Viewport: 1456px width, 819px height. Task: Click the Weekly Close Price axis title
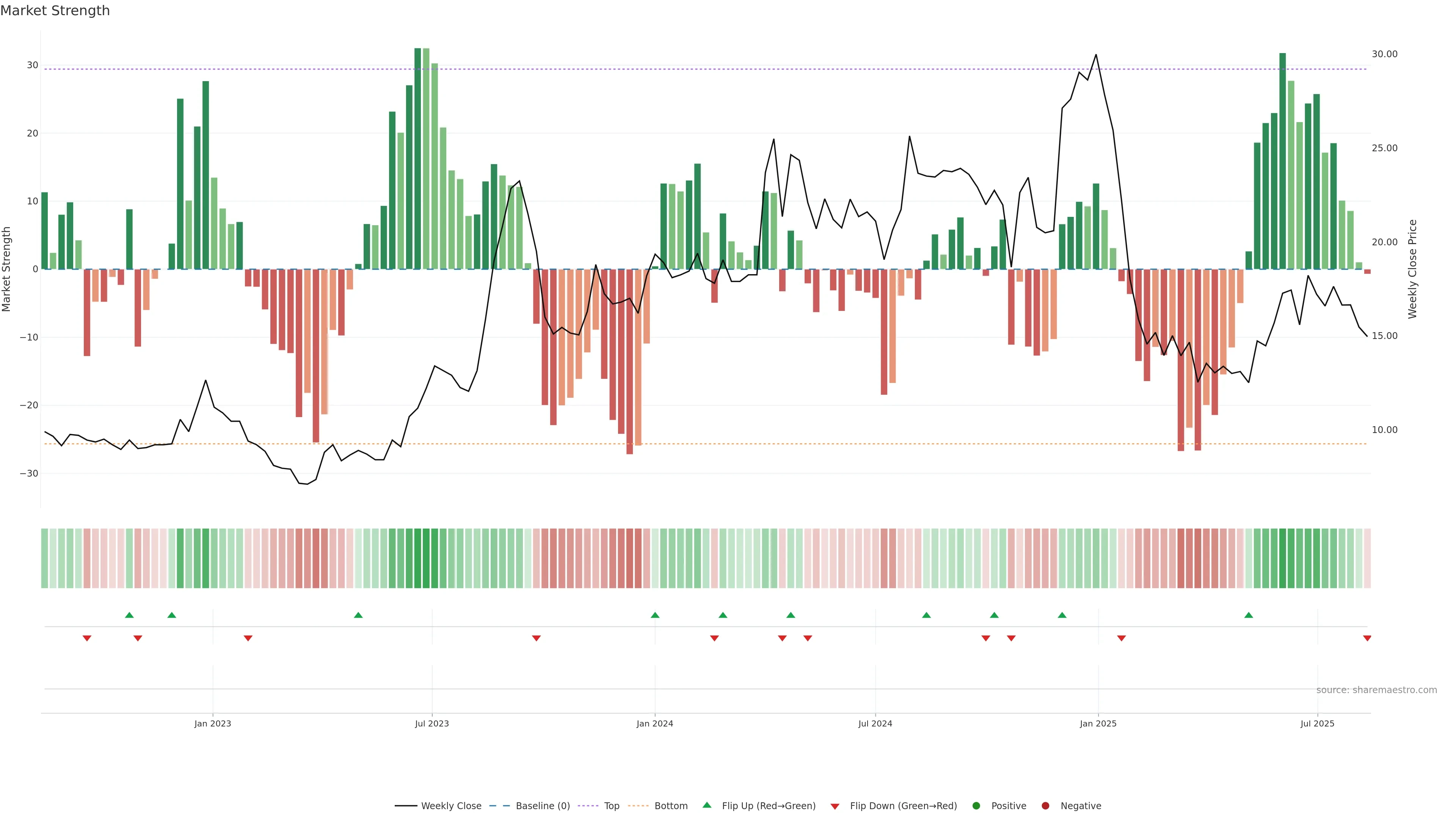pyautogui.click(x=1412, y=269)
